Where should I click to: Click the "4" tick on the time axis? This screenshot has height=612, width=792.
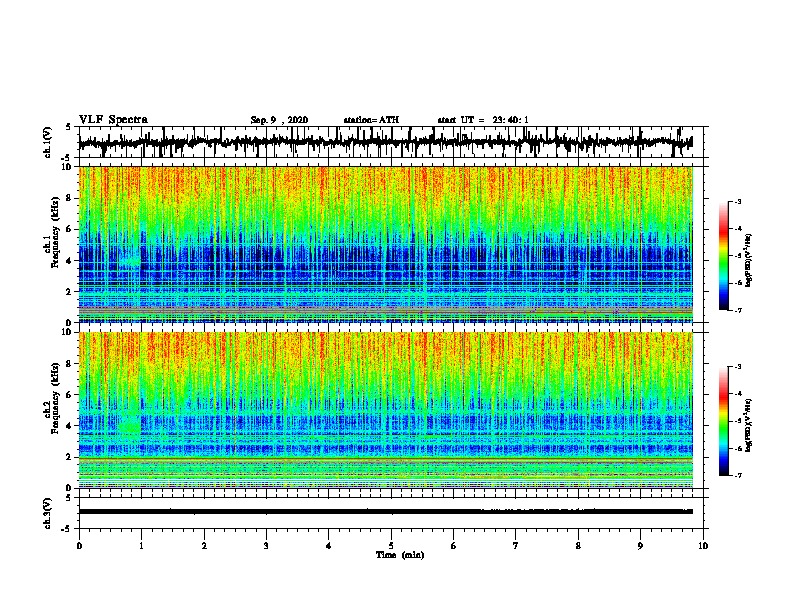[x=329, y=546]
